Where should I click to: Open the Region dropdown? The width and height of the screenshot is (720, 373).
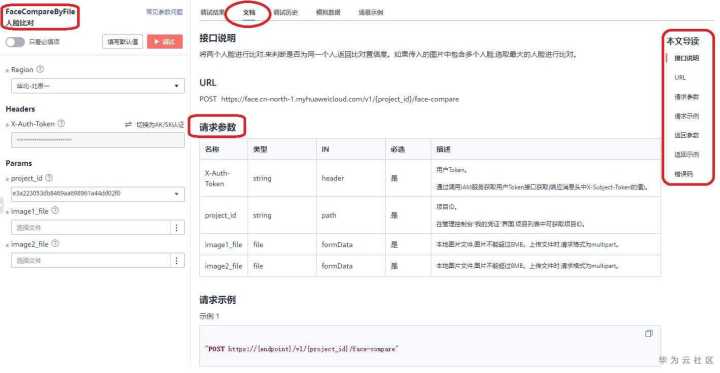tap(98, 86)
